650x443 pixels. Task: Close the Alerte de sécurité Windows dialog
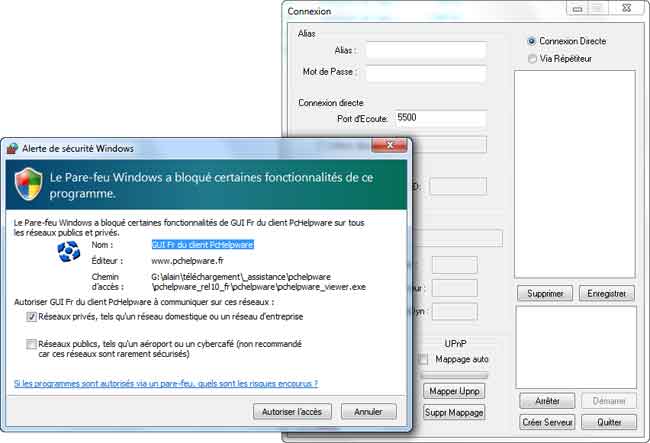click(x=389, y=145)
